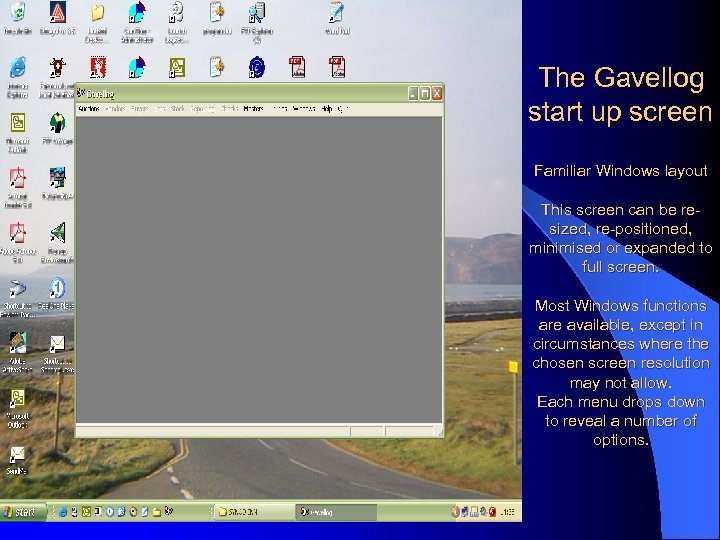The width and height of the screenshot is (720, 540).
Task: Open the Adobe Photoshop desktop shortcut
Action: pyautogui.click(x=17, y=343)
